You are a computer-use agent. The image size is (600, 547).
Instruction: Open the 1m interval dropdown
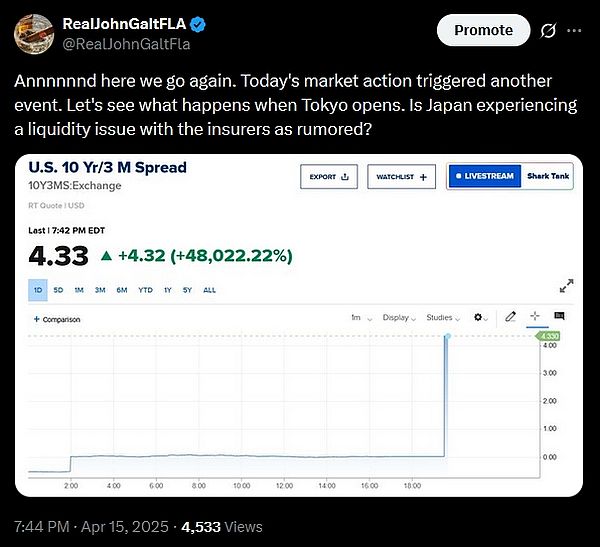(361, 318)
